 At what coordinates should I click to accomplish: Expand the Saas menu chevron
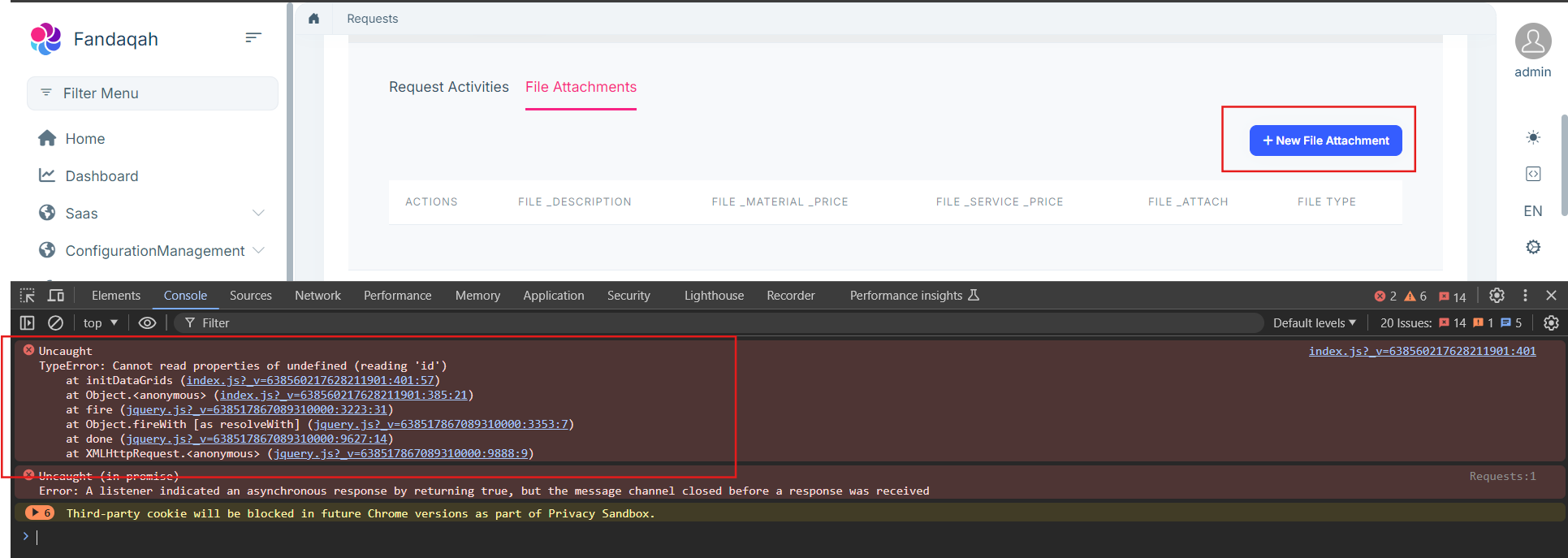click(x=258, y=213)
